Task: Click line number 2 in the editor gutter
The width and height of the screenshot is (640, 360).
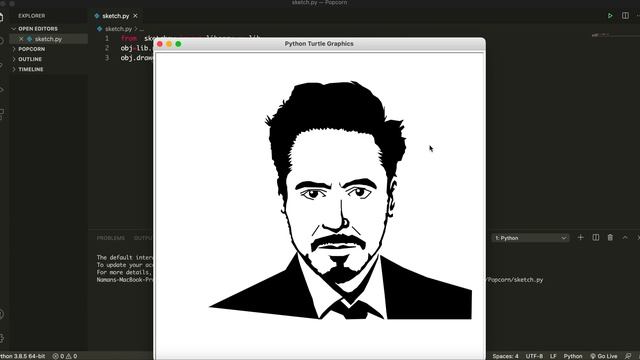Action: pyautogui.click(x=107, y=48)
